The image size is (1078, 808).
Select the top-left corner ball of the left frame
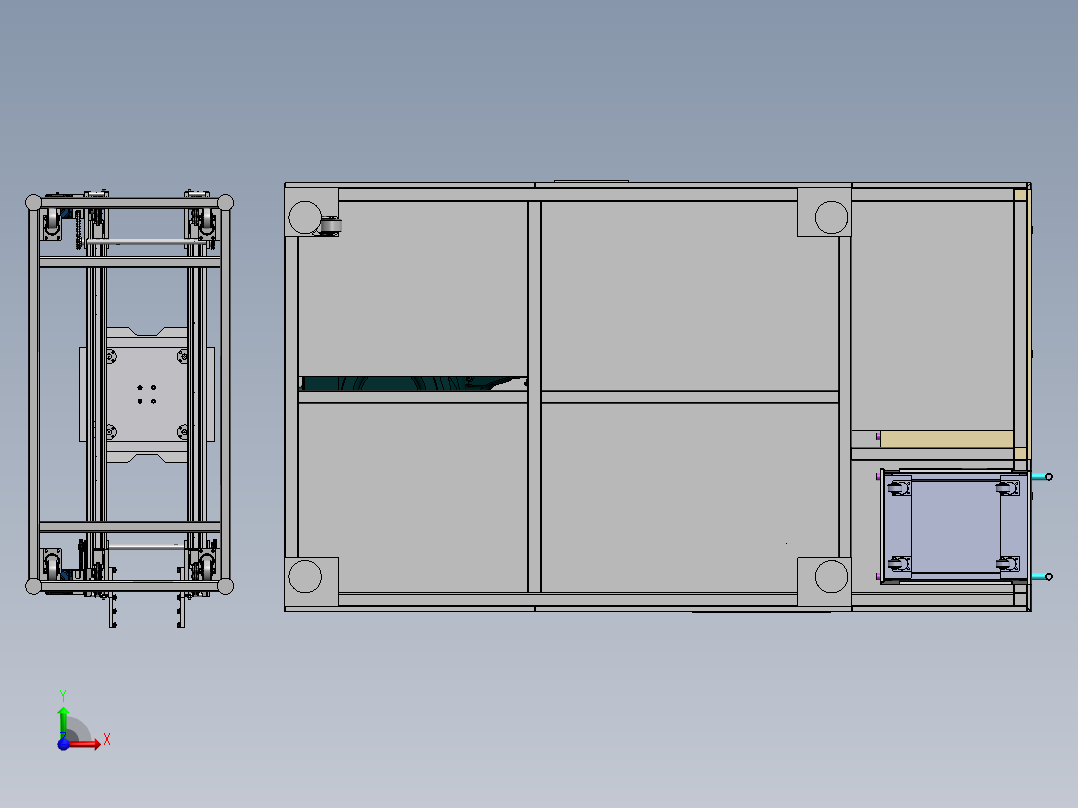click(x=33, y=202)
